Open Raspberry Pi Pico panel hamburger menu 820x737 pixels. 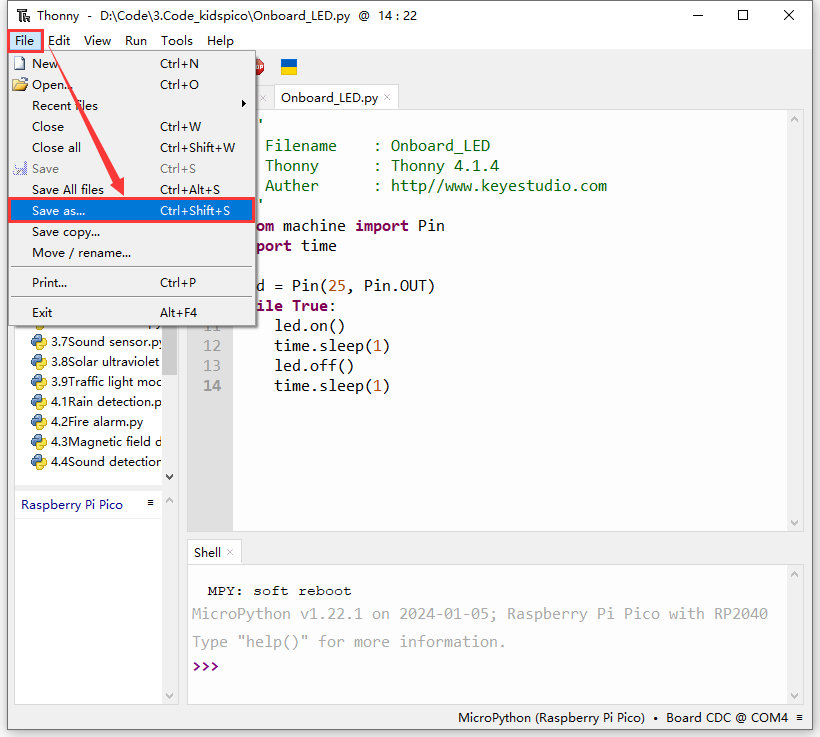click(151, 503)
